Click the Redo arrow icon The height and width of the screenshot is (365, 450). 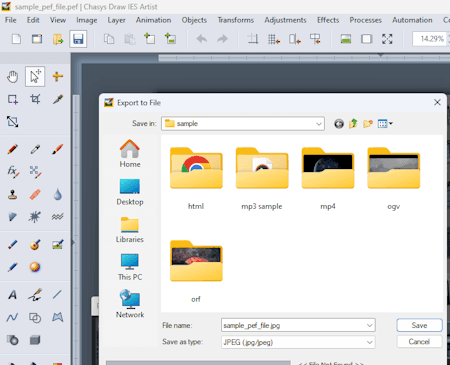pyautogui.click(x=222, y=39)
